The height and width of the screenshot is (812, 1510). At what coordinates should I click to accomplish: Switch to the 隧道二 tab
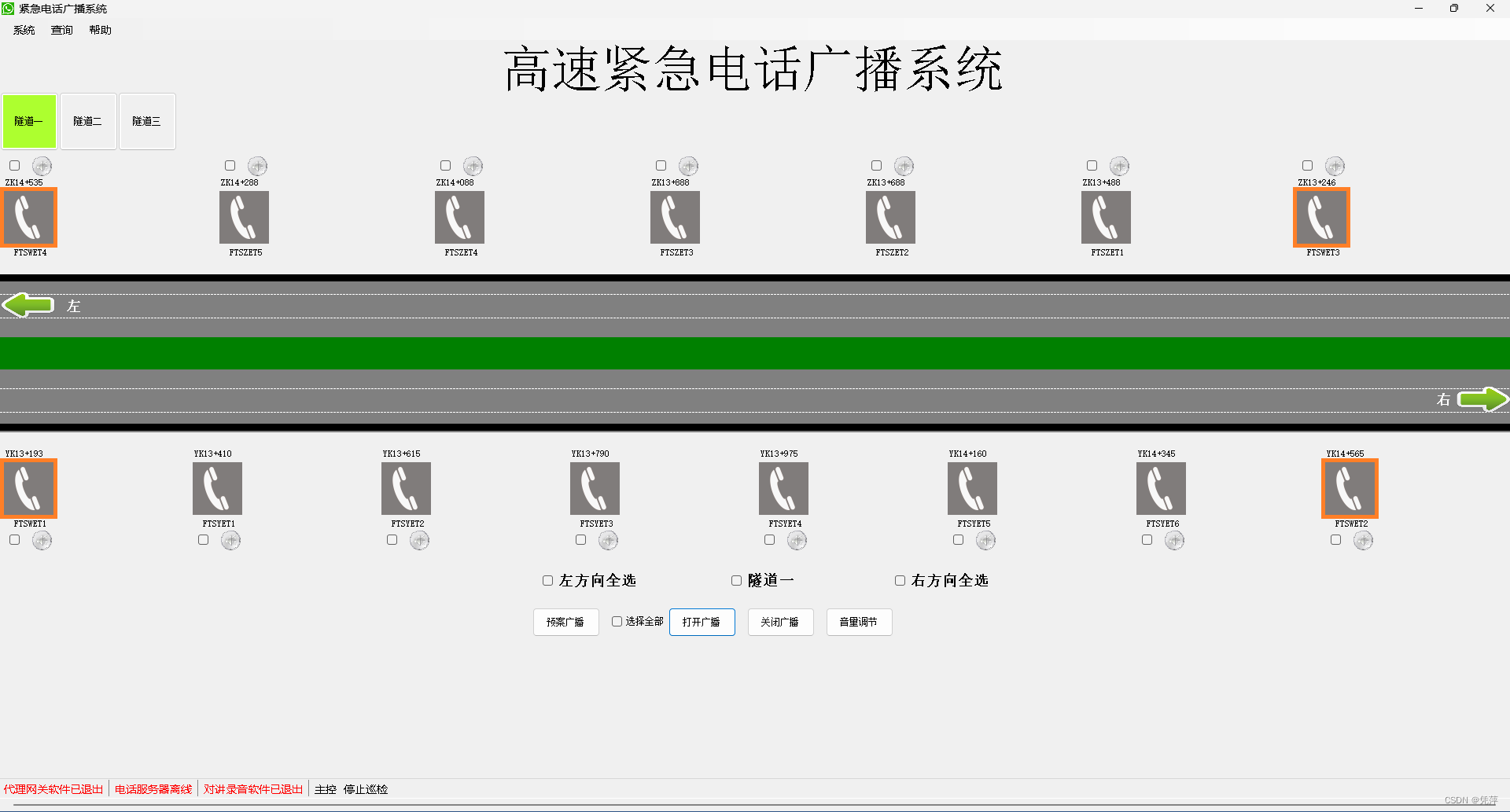point(88,122)
